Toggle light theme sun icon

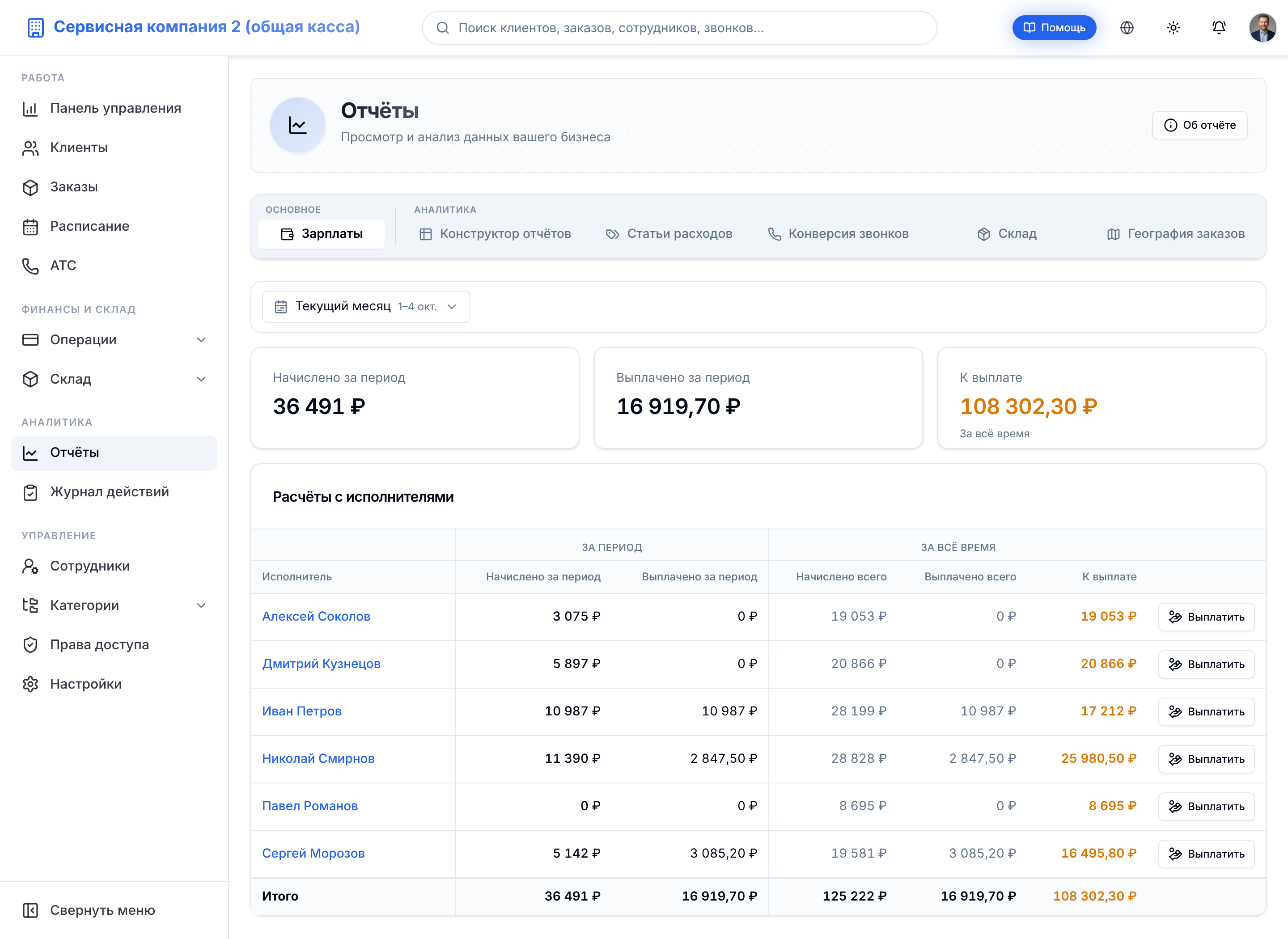(1173, 27)
